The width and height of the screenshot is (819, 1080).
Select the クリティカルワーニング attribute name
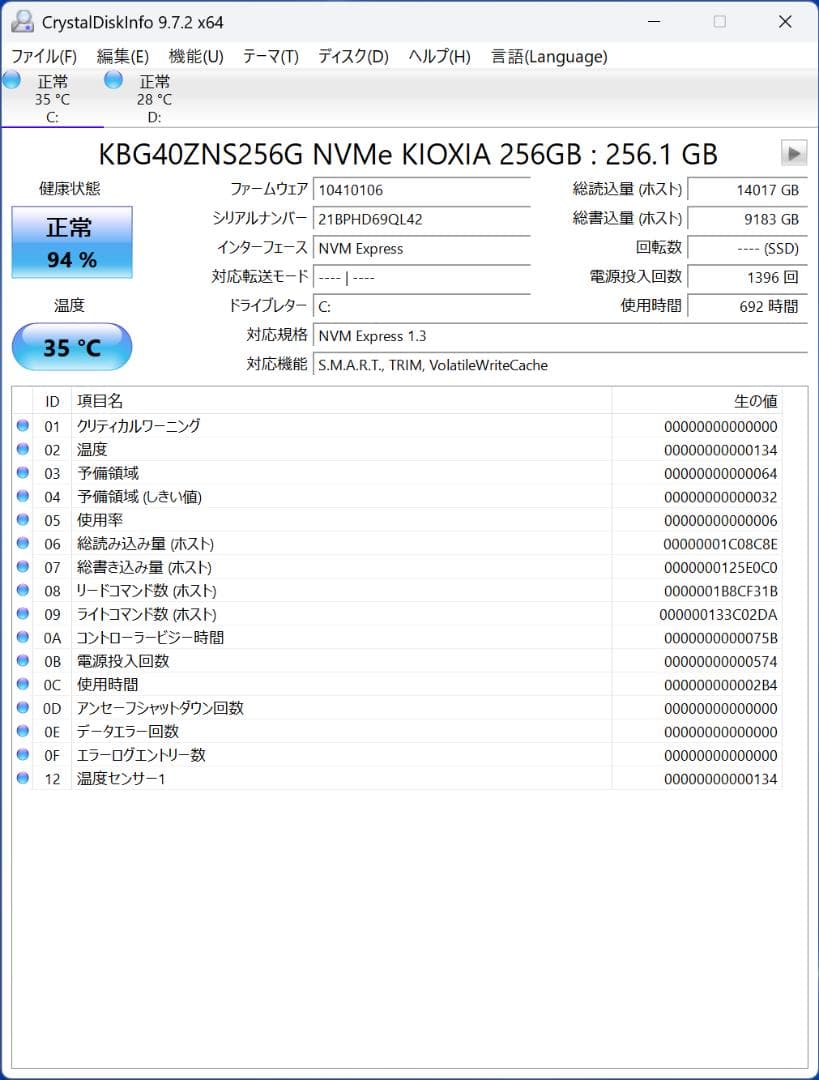pyautogui.click(x=138, y=426)
